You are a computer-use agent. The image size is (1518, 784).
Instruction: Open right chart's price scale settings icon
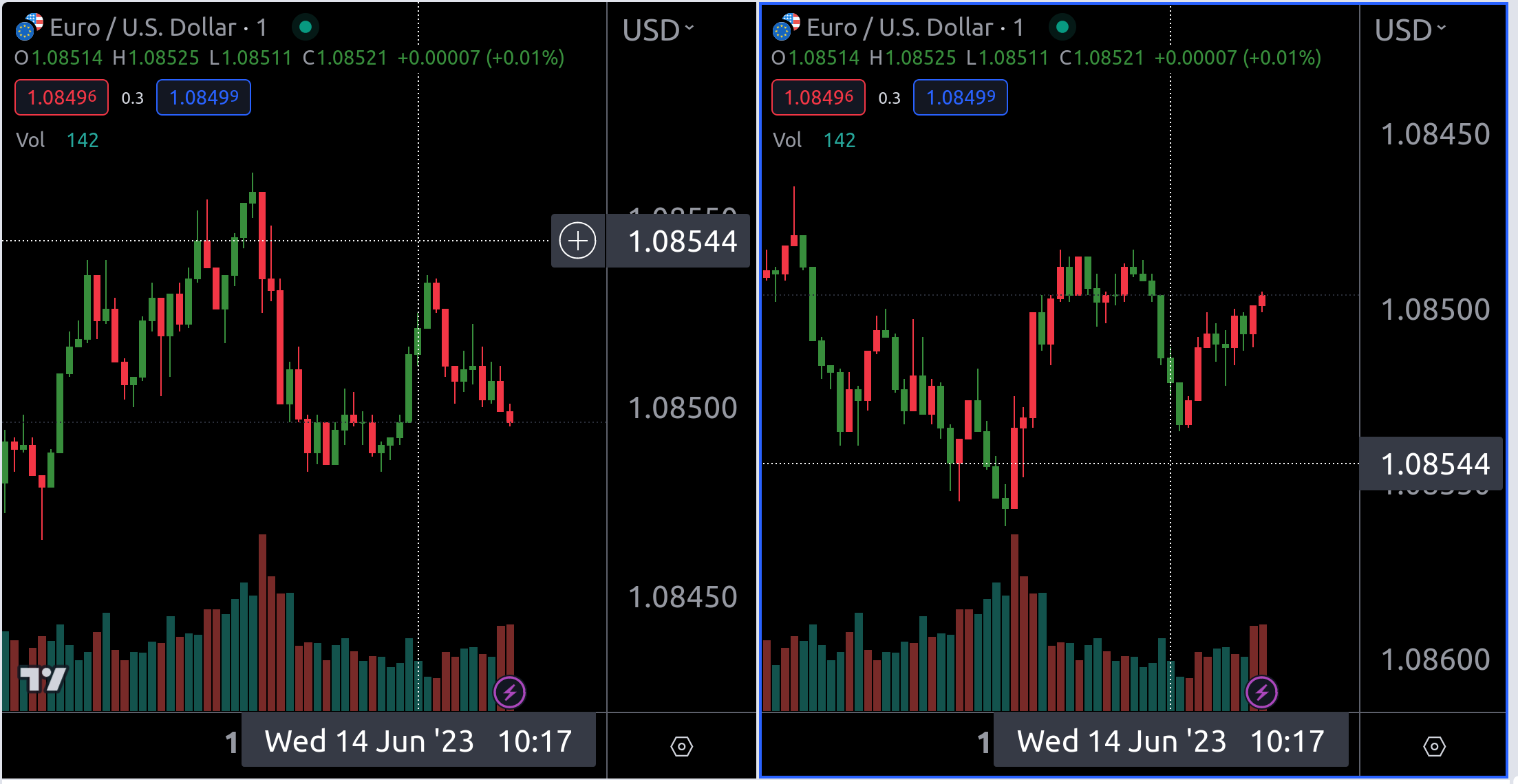click(1434, 746)
